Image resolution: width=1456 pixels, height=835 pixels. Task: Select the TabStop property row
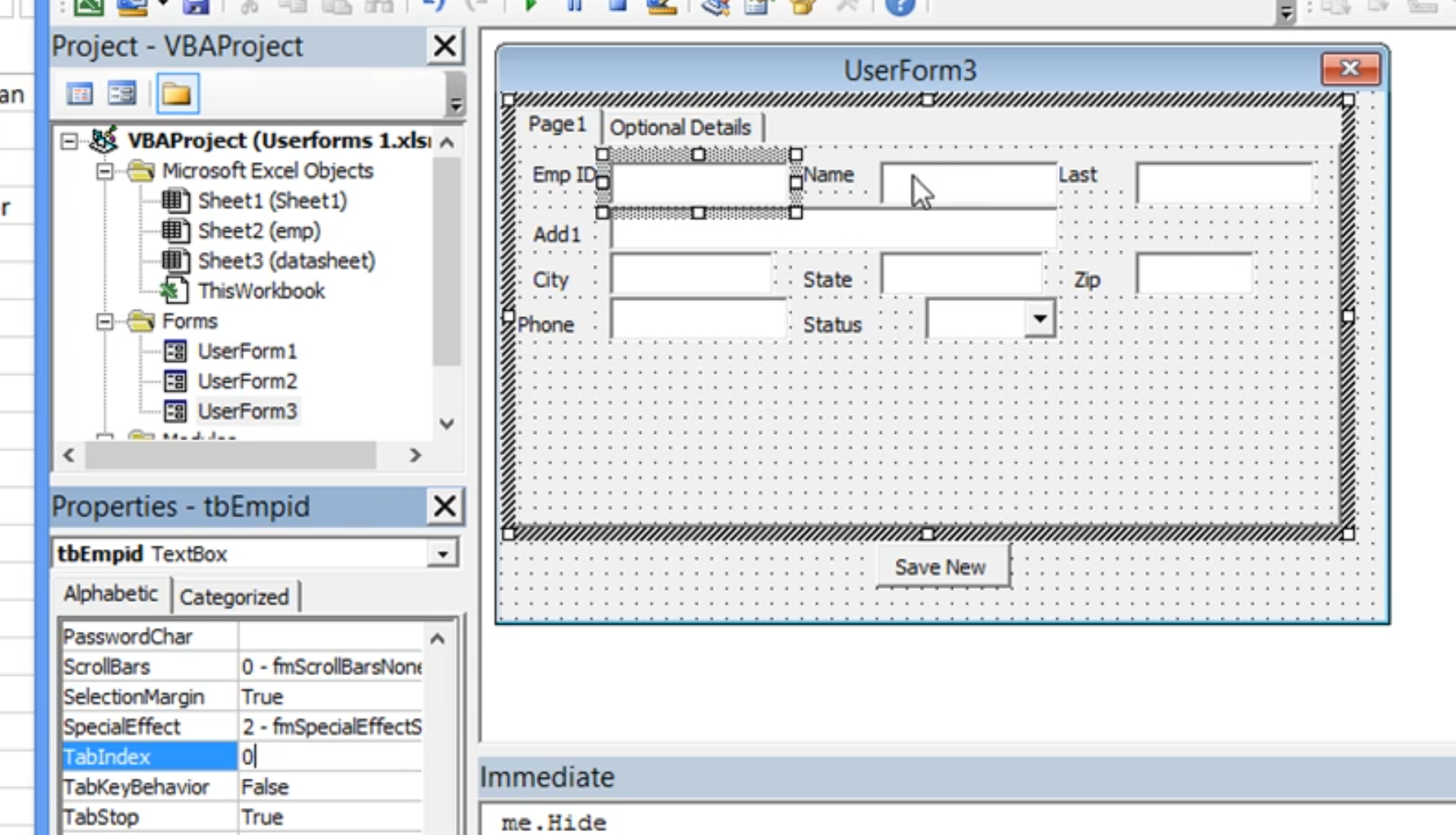[x=242, y=818]
